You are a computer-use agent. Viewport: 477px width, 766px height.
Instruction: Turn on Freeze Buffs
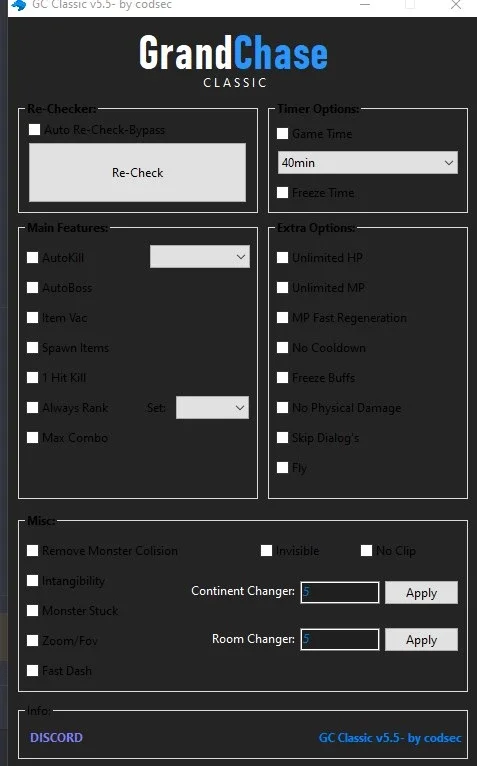click(x=282, y=377)
